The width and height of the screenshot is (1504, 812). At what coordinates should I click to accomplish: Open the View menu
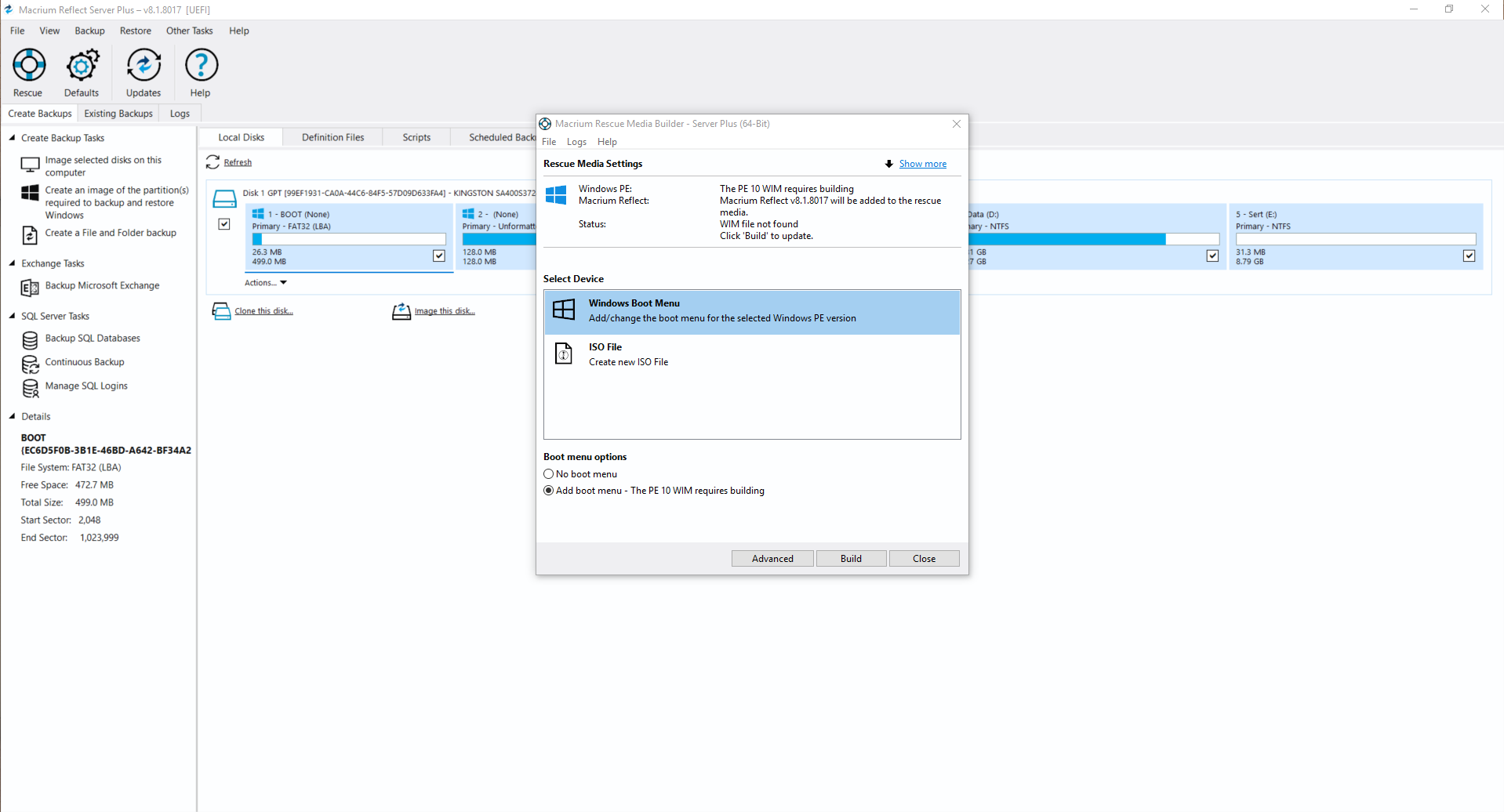click(x=49, y=31)
